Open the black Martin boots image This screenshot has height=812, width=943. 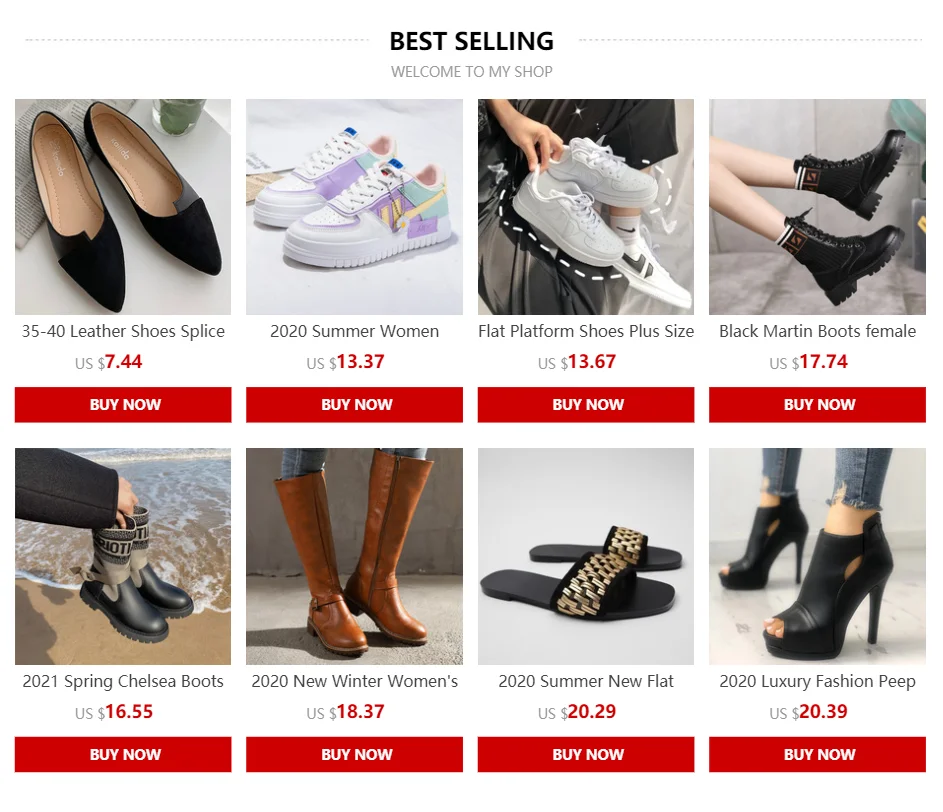tap(817, 207)
